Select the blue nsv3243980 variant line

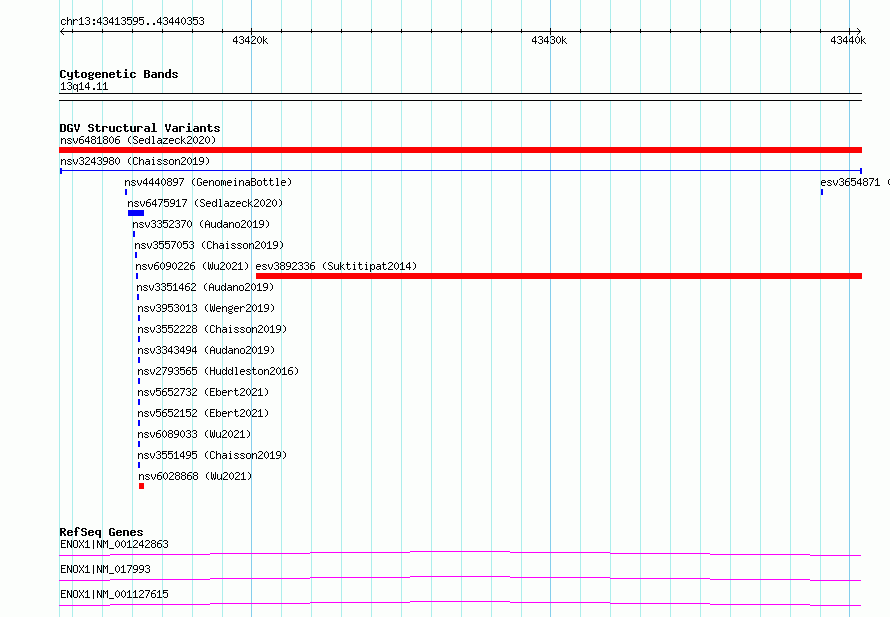point(460,171)
